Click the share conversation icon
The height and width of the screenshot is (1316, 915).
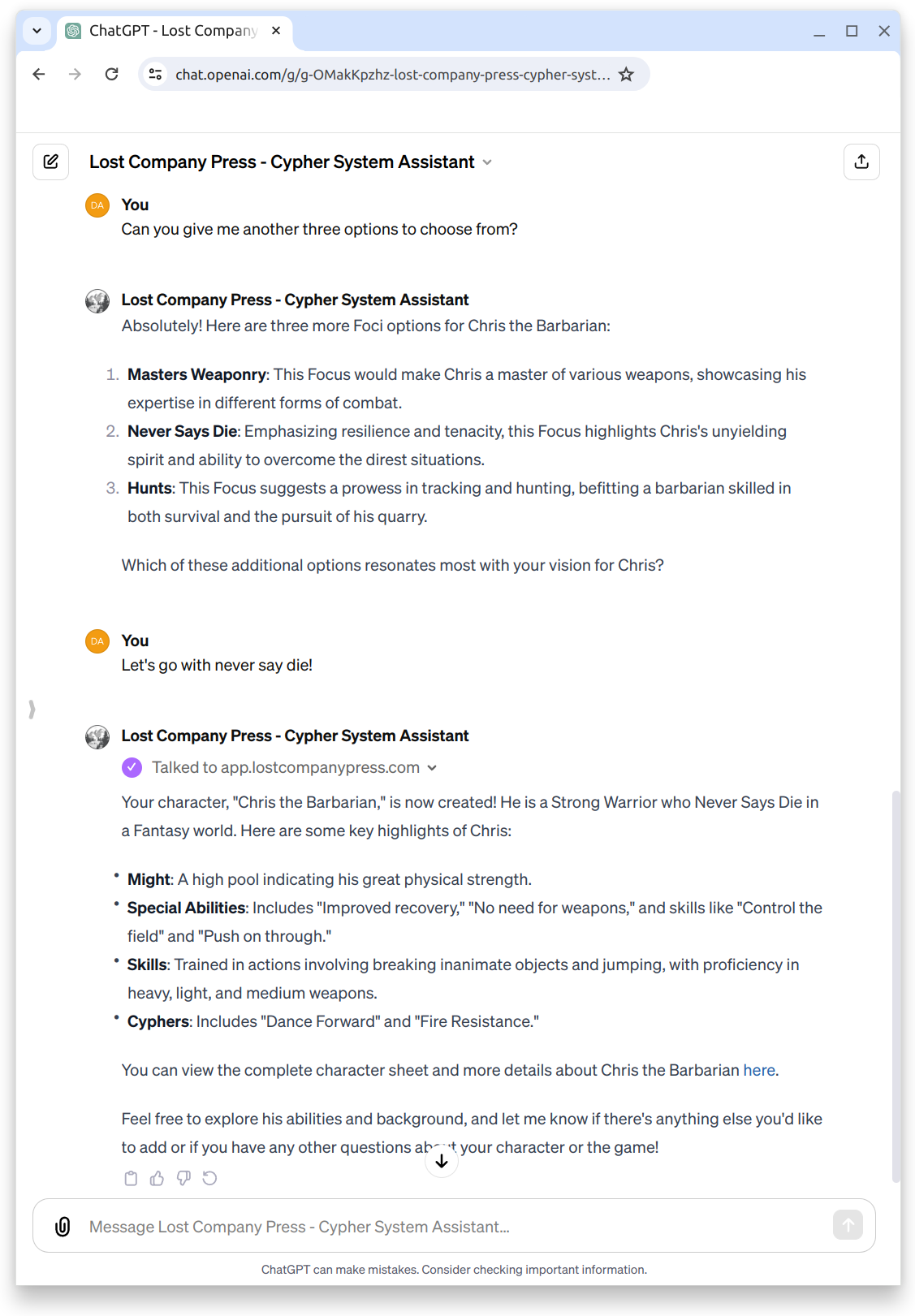[x=861, y=162]
